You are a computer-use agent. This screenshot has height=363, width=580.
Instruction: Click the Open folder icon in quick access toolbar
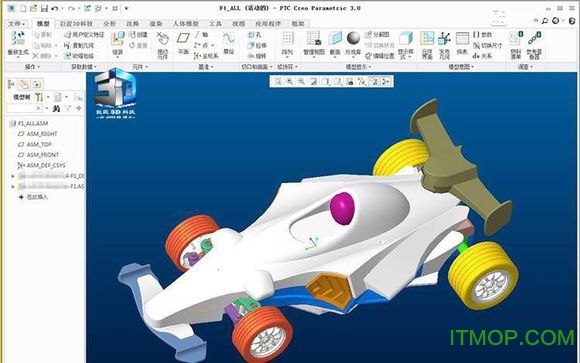click(34, 8)
